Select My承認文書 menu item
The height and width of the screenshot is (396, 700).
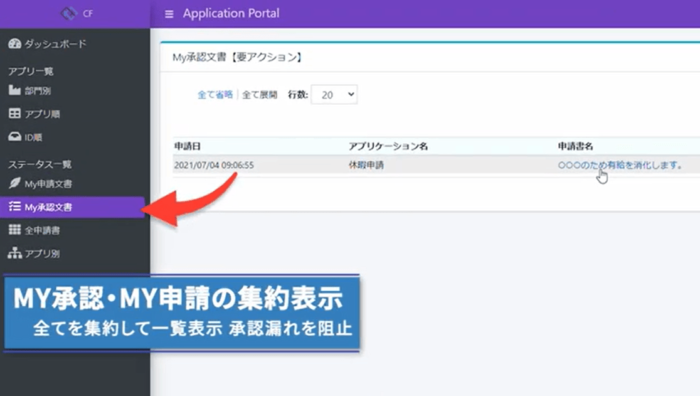coord(72,207)
